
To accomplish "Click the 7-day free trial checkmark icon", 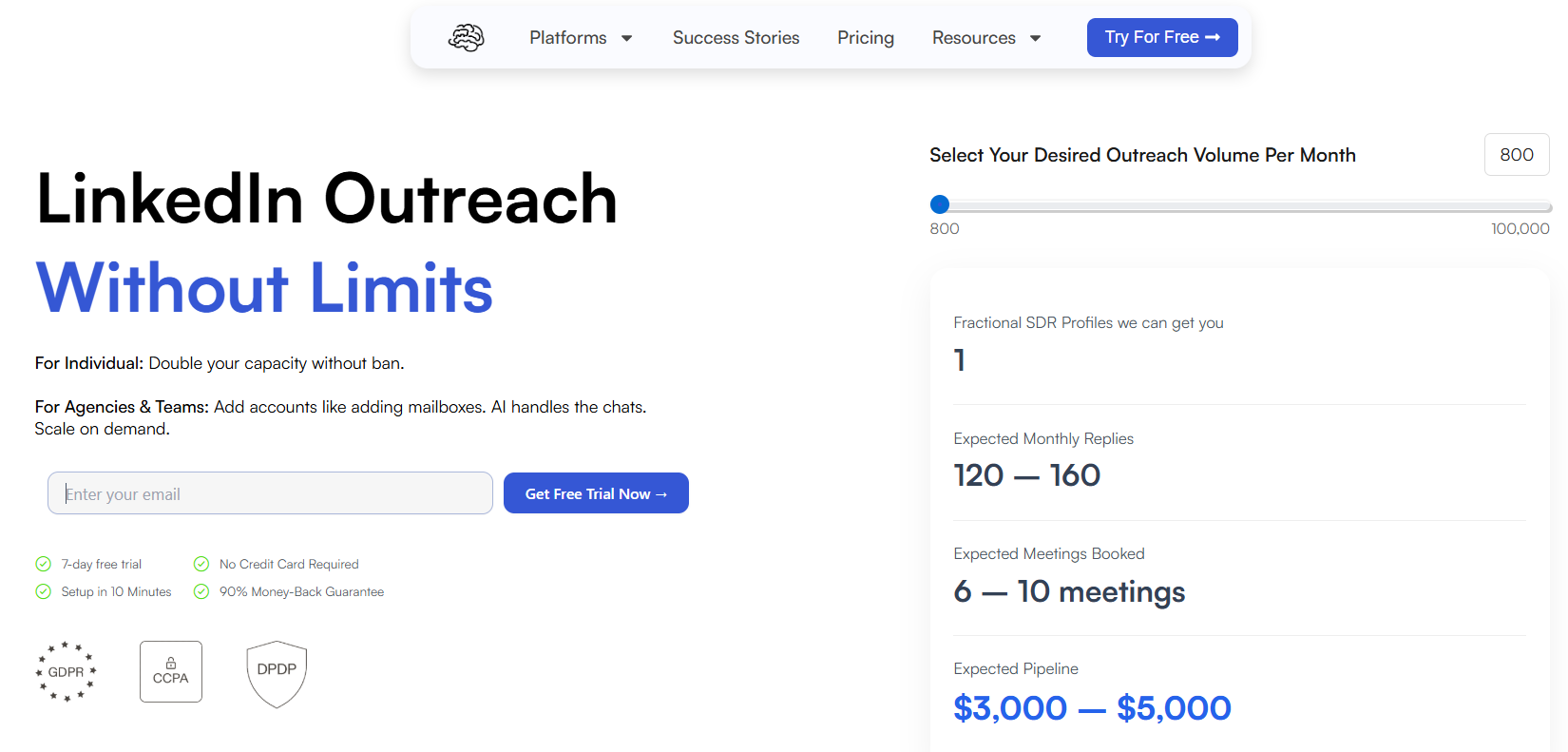I will [43, 564].
